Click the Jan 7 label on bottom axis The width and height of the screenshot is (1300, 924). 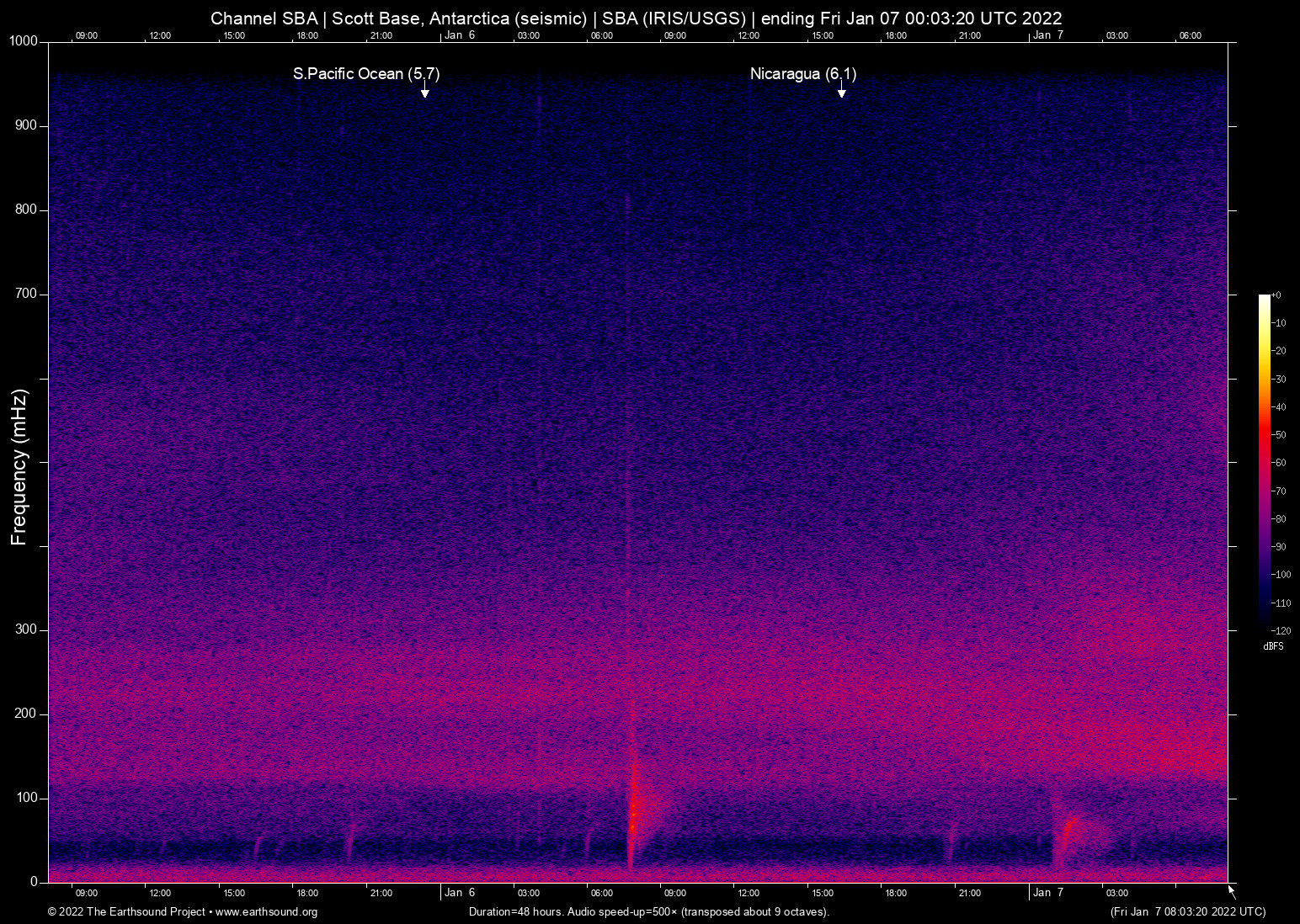click(1049, 893)
